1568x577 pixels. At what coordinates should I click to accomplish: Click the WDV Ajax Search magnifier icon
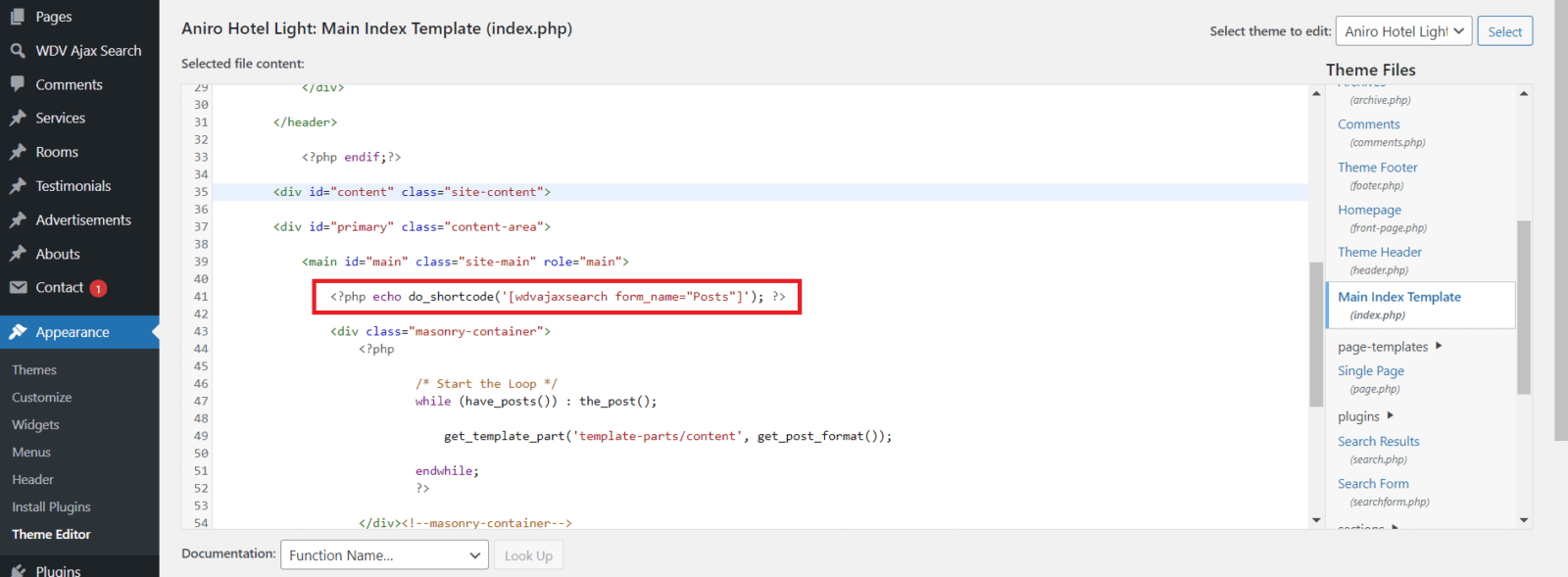pos(18,51)
